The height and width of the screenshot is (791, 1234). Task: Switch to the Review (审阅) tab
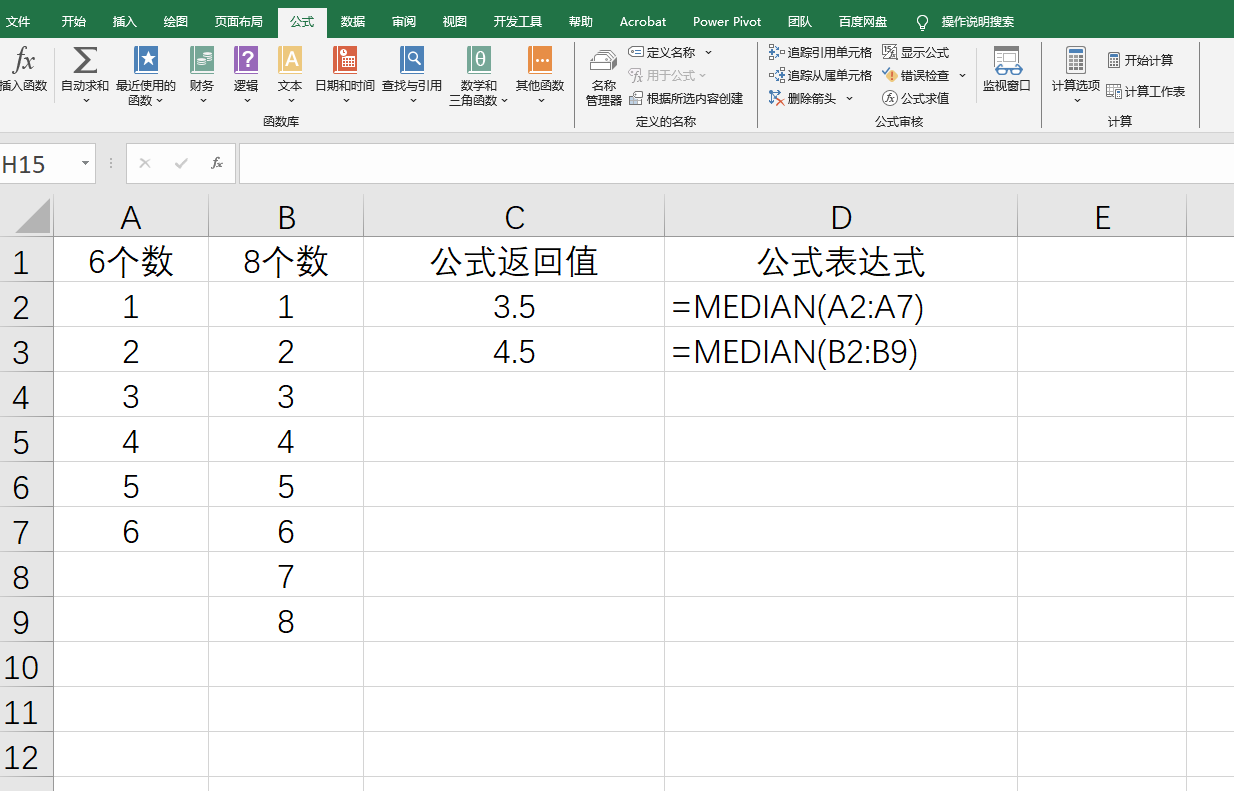[x=404, y=21]
